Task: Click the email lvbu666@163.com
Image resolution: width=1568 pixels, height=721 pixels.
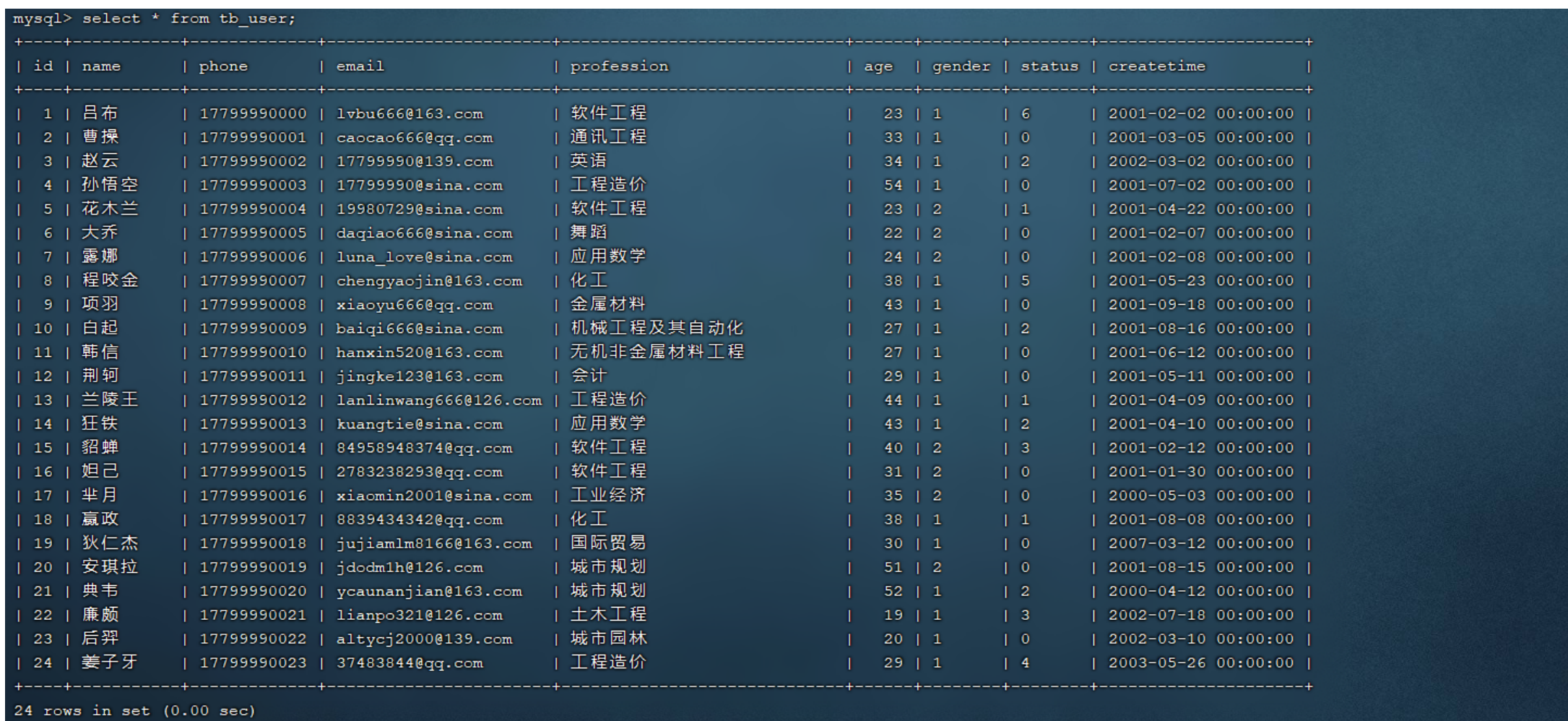Action: (x=410, y=114)
